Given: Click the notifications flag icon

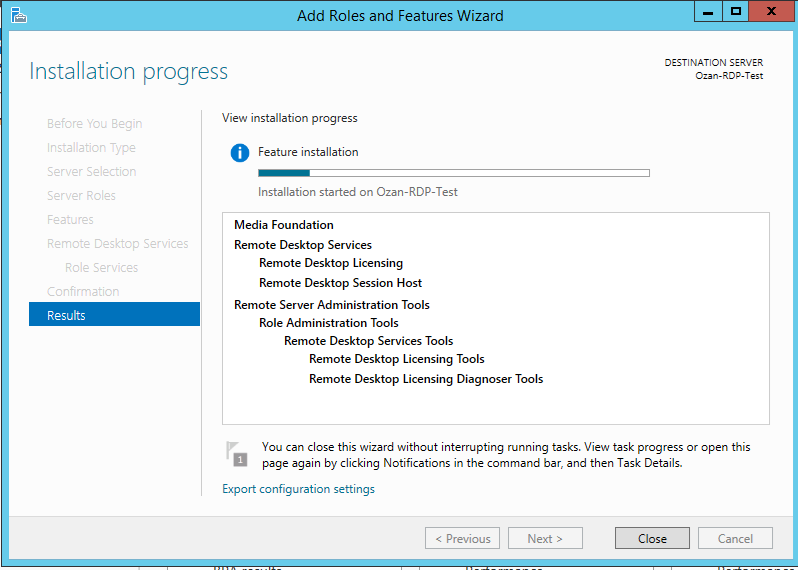Looking at the screenshot, I should [x=235, y=453].
